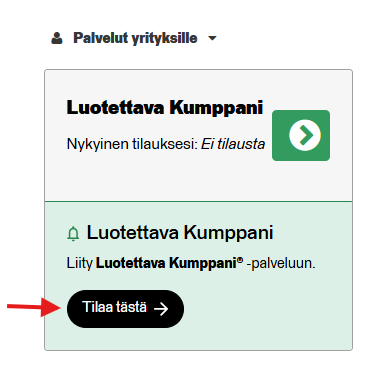Viewport: 376px width, 376px height.
Task: Click the green bell notification icon
Action: [x=73, y=233]
